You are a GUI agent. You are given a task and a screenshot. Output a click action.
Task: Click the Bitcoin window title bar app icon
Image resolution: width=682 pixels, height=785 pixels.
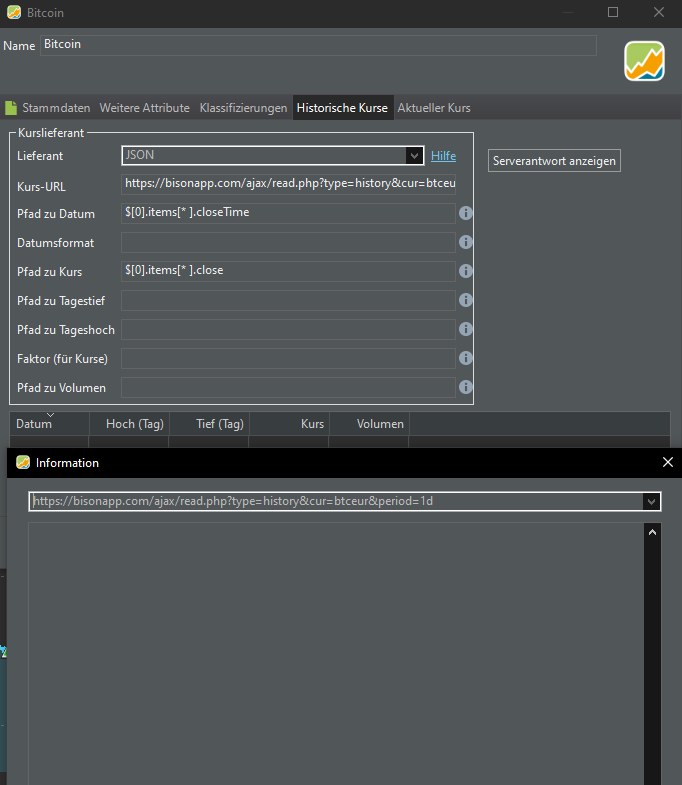[x=14, y=13]
